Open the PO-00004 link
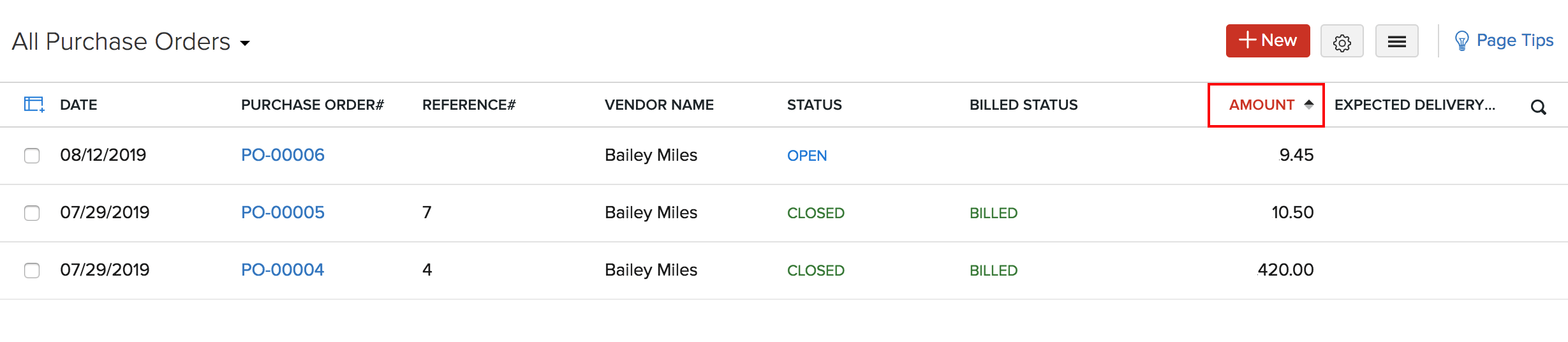1568x342 pixels. pos(283,270)
